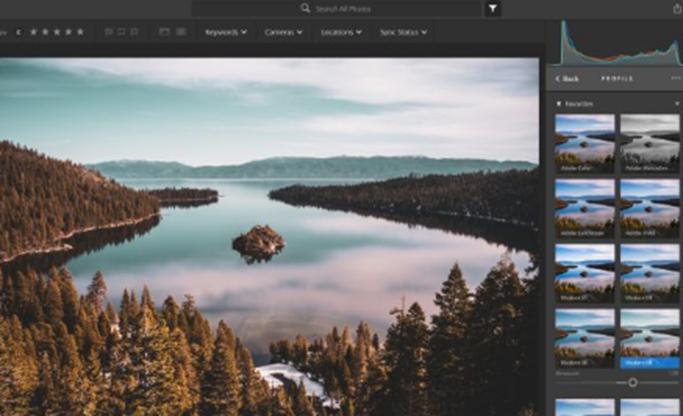This screenshot has height=416, width=683.
Task: Select the Adobe Monochrome profile thumbnail
Action: [650, 141]
